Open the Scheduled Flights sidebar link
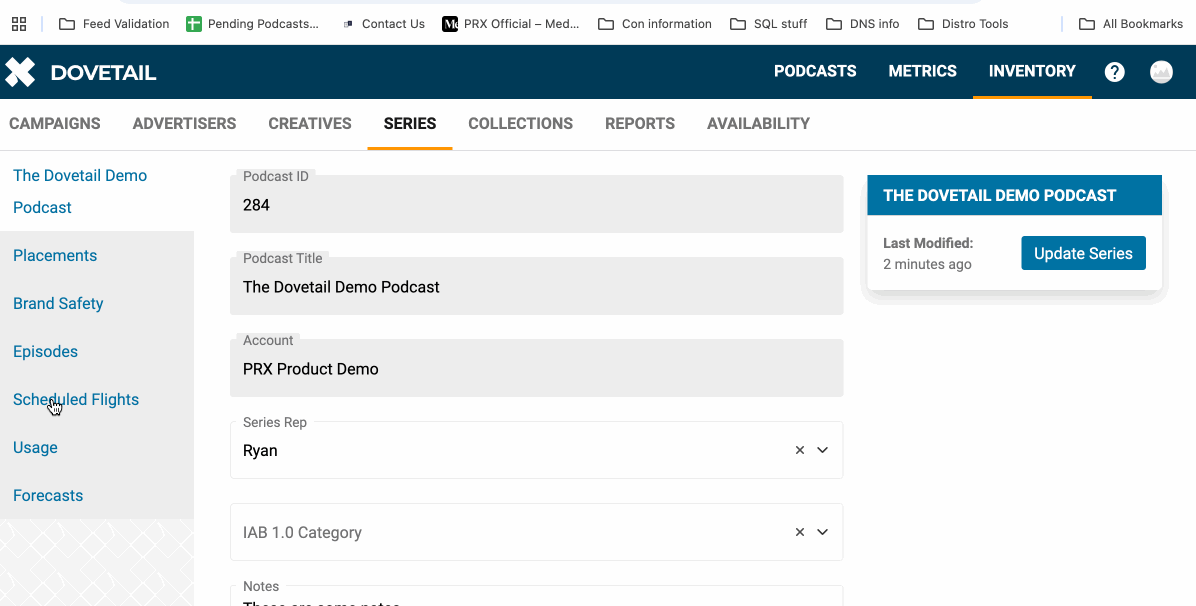 tap(76, 400)
